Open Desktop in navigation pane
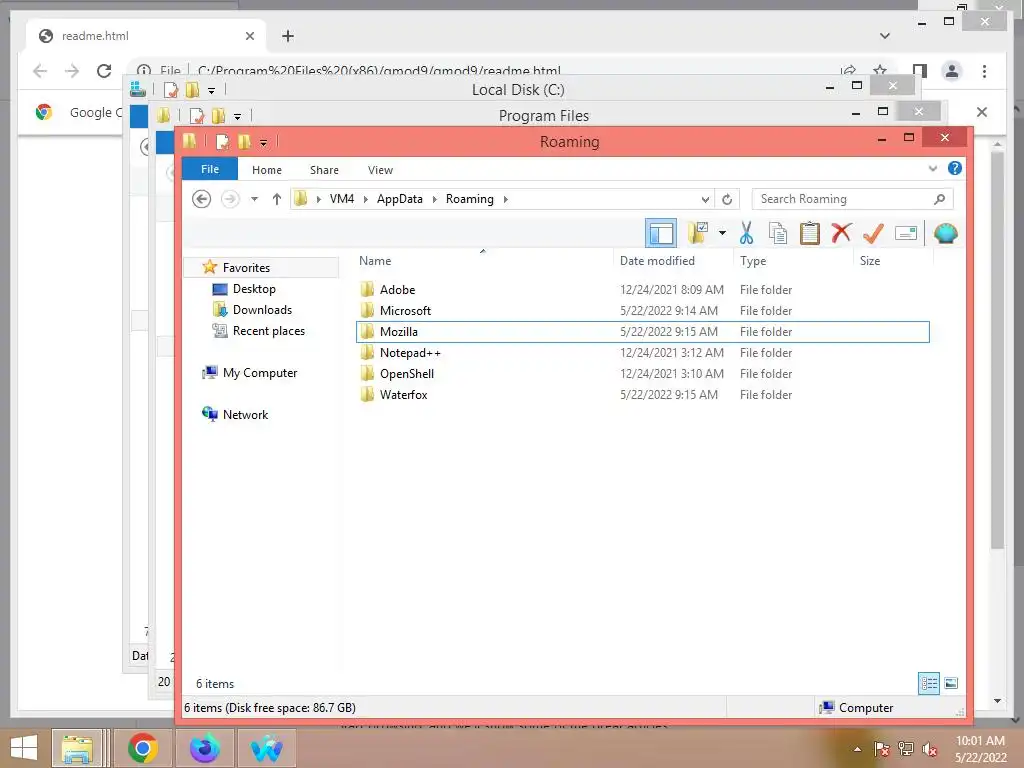This screenshot has width=1024, height=768. pos(254,289)
